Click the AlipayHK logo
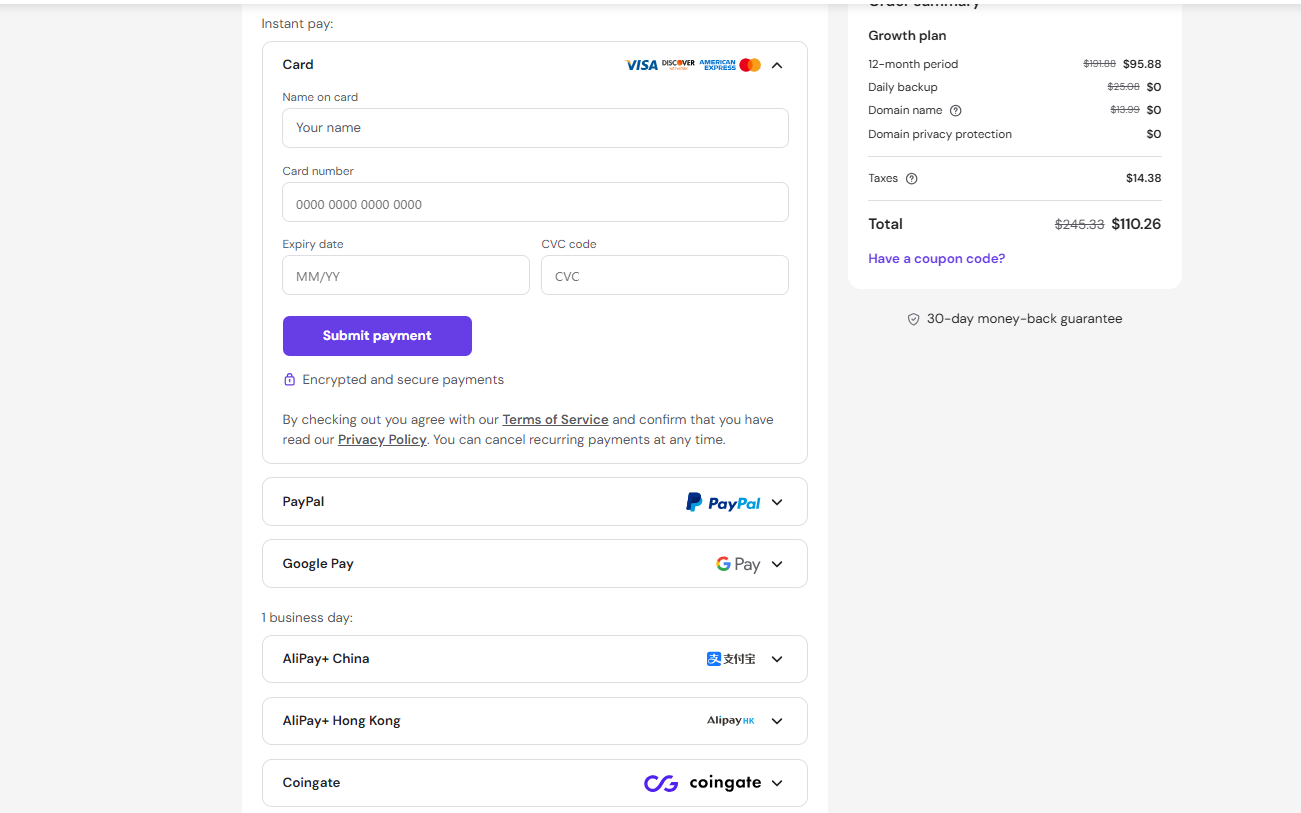The height and width of the screenshot is (813, 1301). [x=731, y=721]
